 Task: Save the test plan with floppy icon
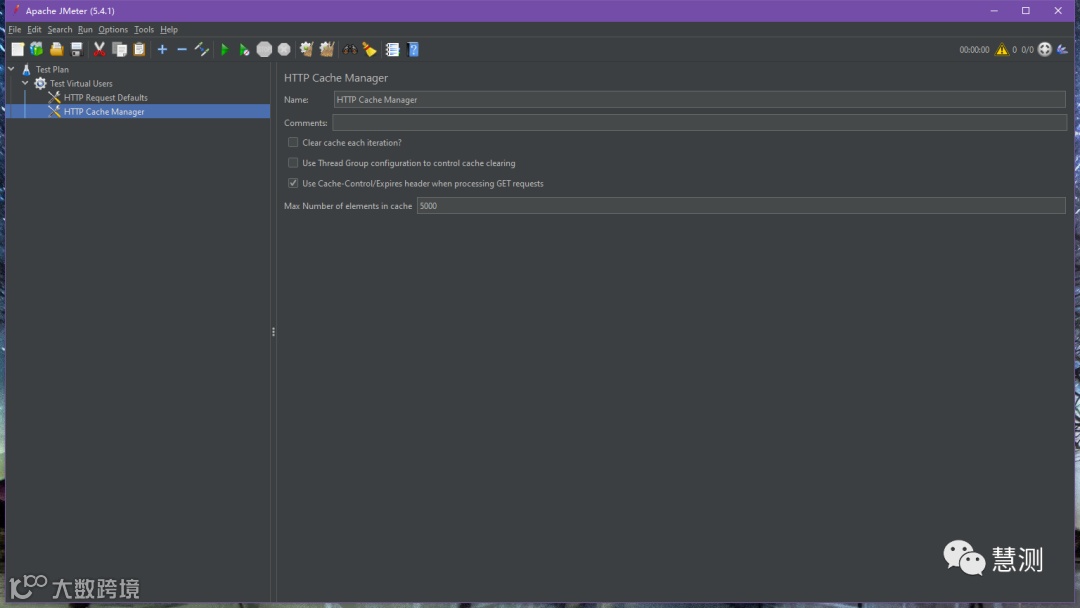coord(76,49)
